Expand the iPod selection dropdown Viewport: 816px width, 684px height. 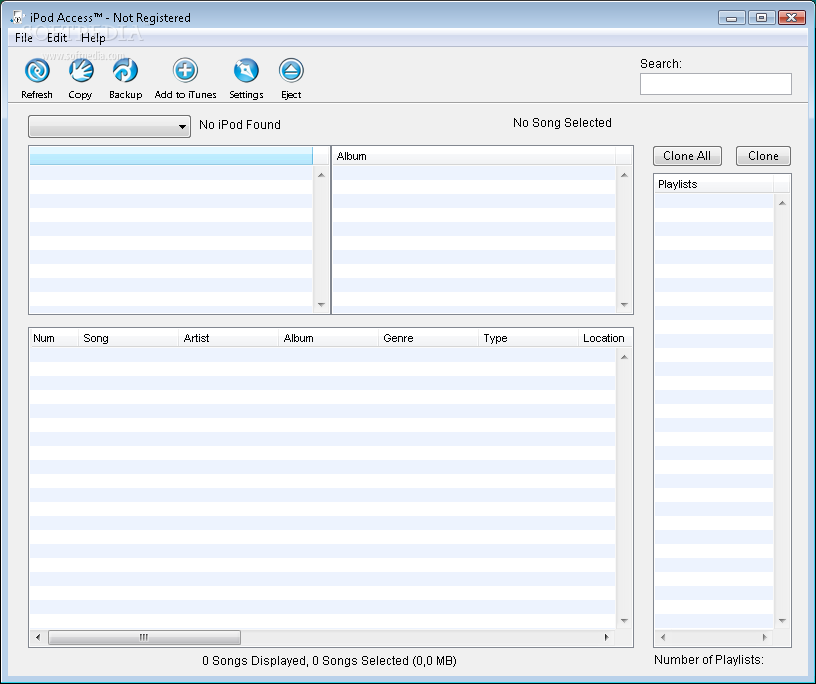[109, 126]
